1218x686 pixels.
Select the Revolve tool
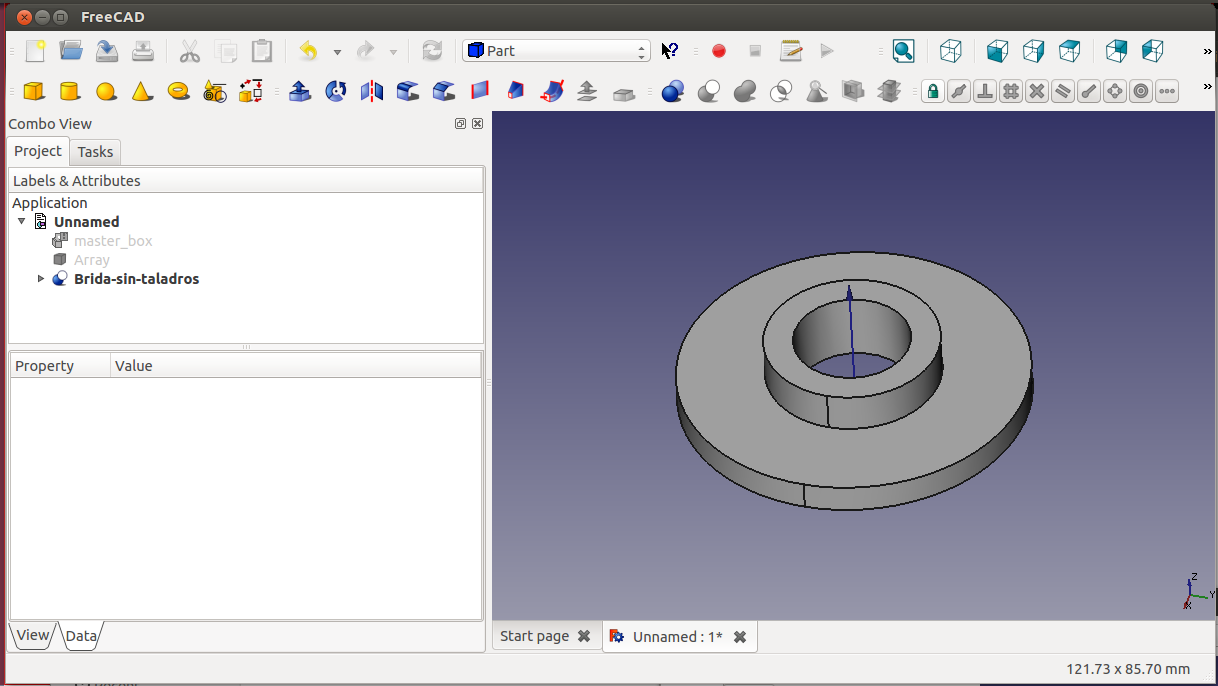click(336, 91)
